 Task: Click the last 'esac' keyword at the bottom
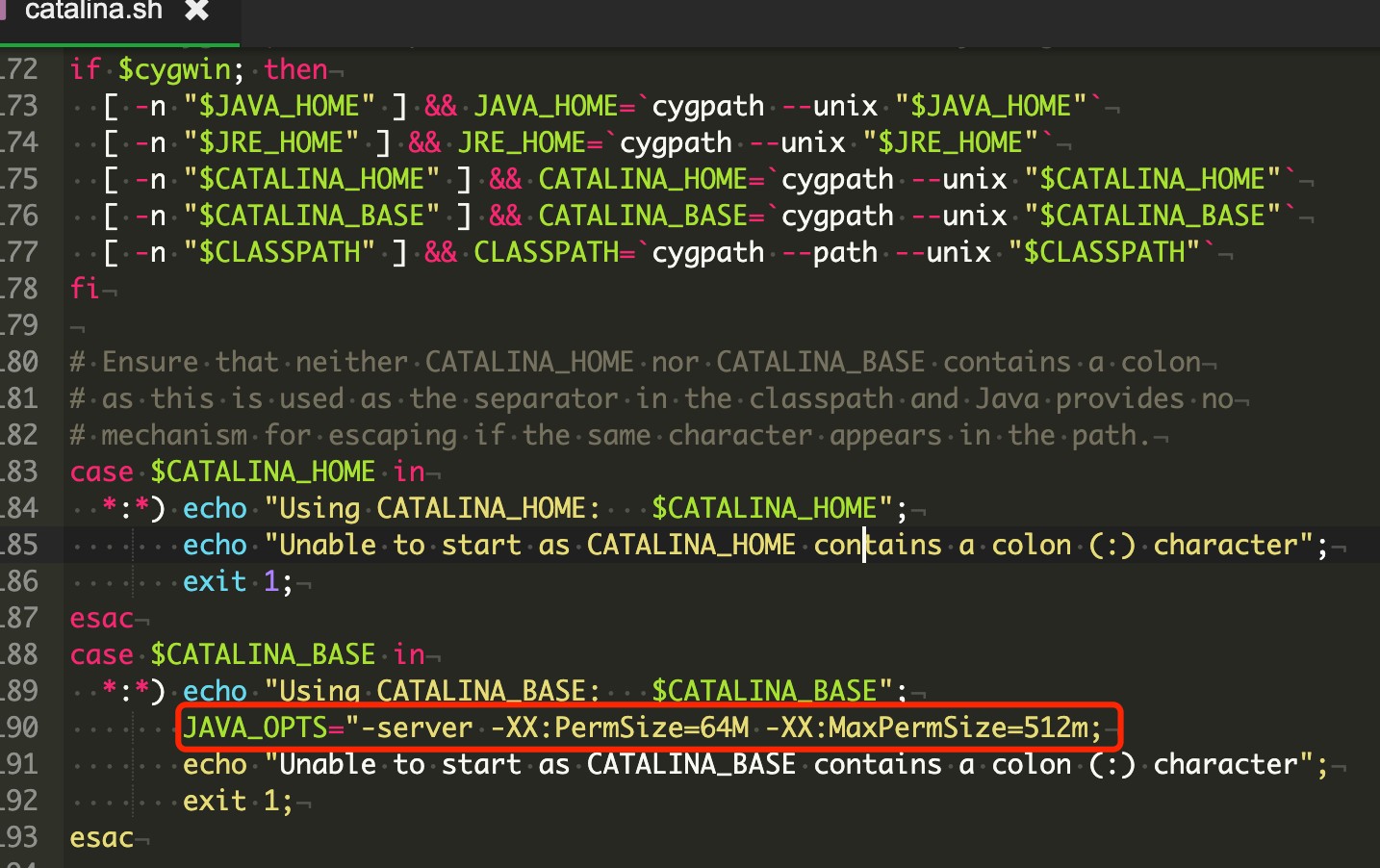(101, 837)
